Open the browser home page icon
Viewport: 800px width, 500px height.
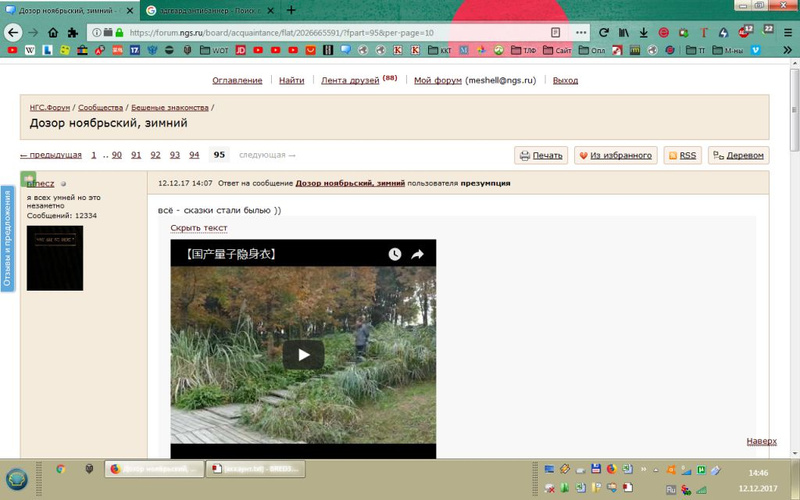pos(73,32)
